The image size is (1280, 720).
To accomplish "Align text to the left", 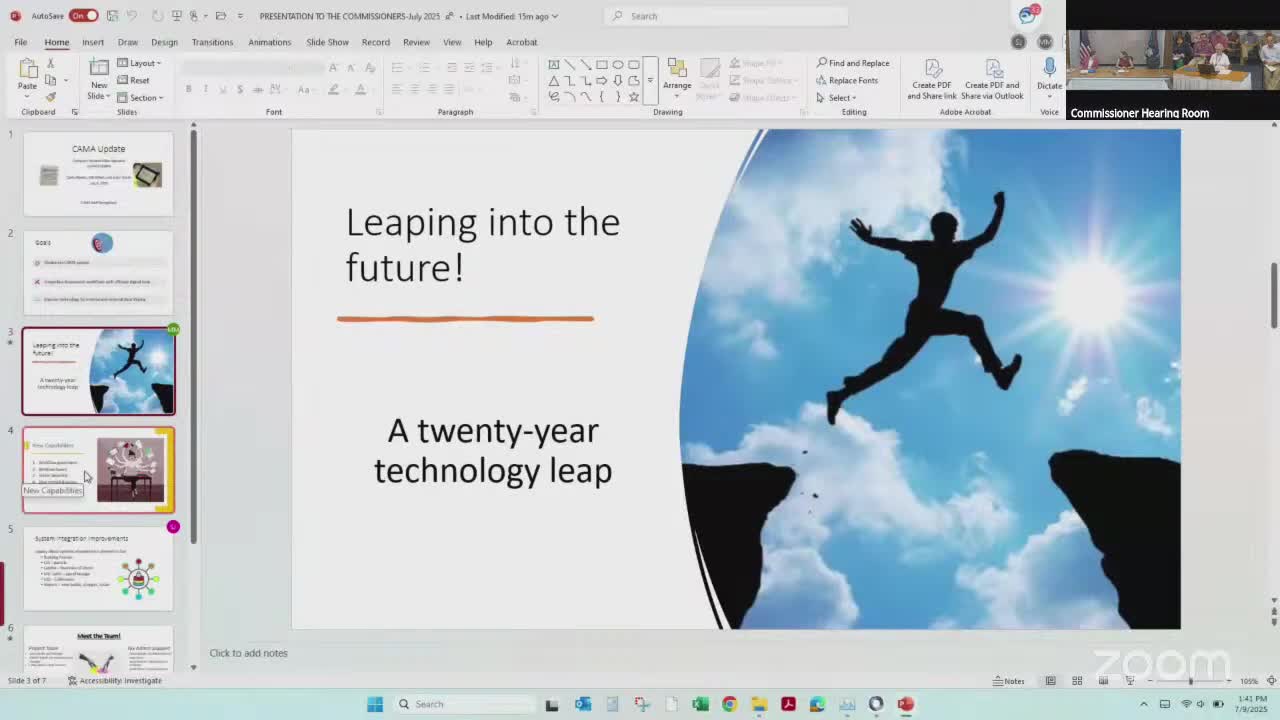I will click(x=397, y=89).
